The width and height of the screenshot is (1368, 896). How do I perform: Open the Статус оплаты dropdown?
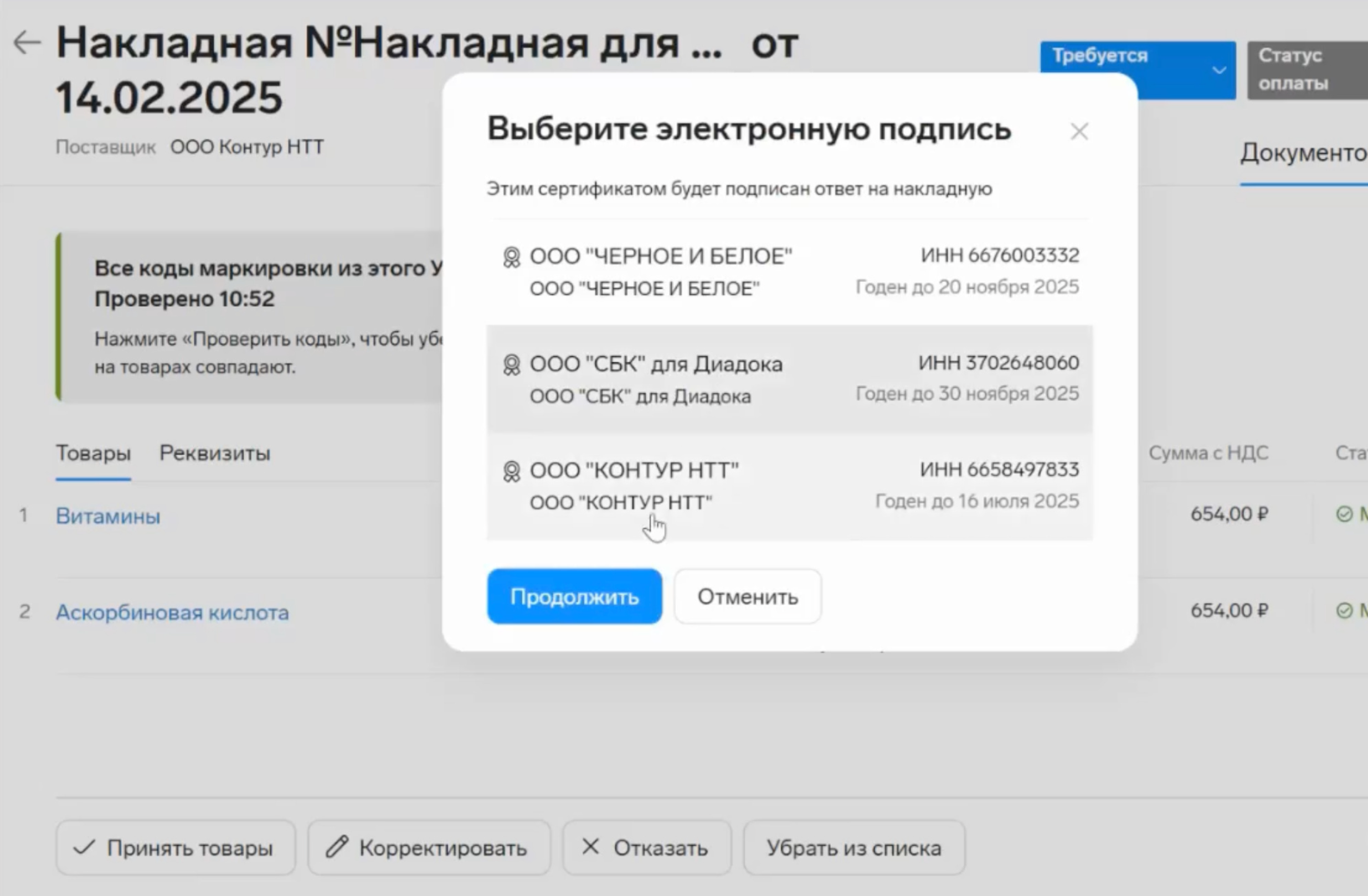[1307, 70]
